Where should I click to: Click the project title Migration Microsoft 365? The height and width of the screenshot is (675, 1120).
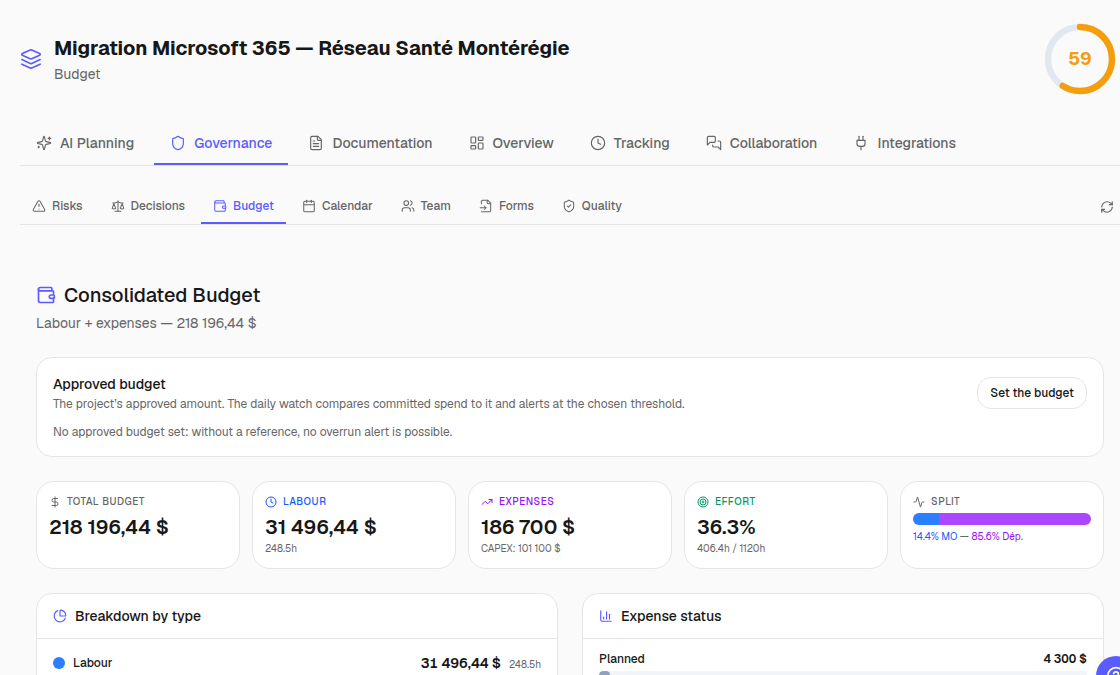pos(311,48)
